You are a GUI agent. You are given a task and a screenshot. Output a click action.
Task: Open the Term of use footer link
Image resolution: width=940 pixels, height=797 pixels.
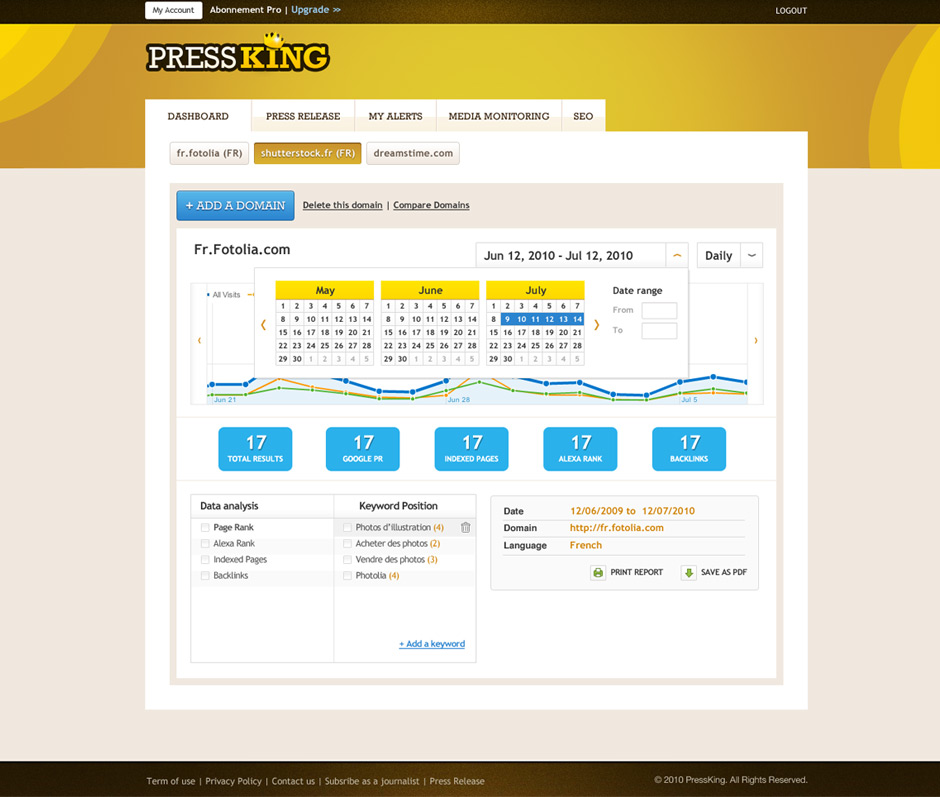click(171, 781)
